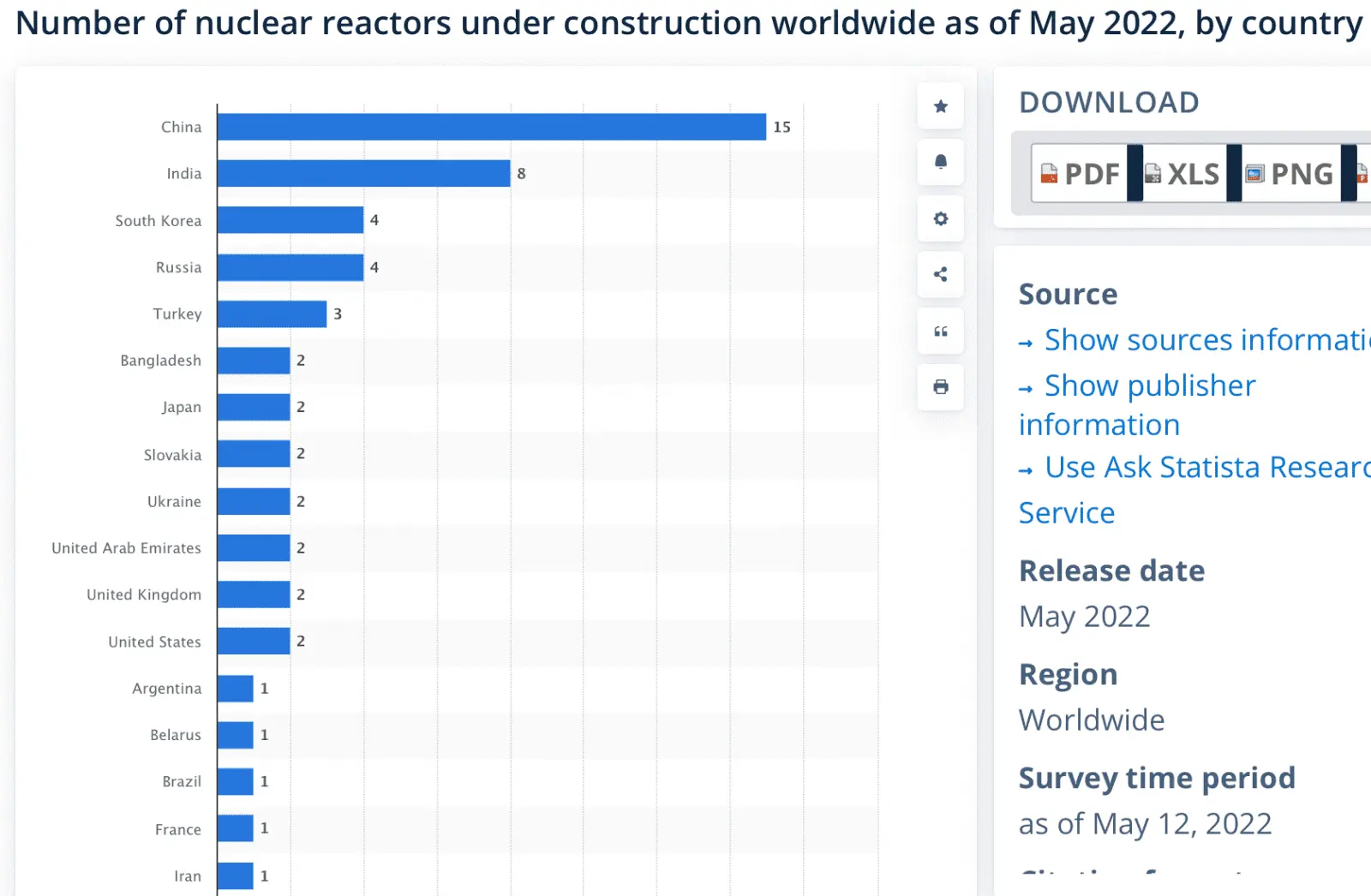Select the South Korea bar

290,220
